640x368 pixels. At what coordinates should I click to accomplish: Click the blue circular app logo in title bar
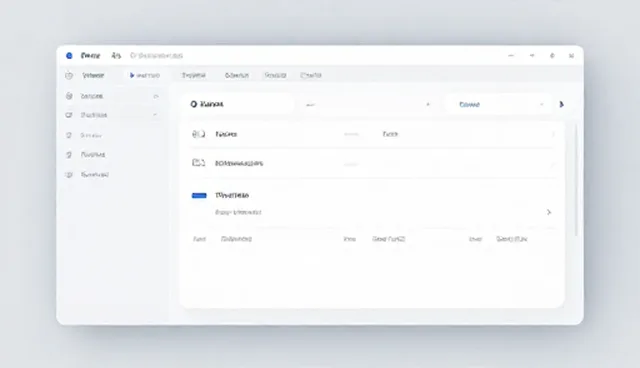coord(69,55)
